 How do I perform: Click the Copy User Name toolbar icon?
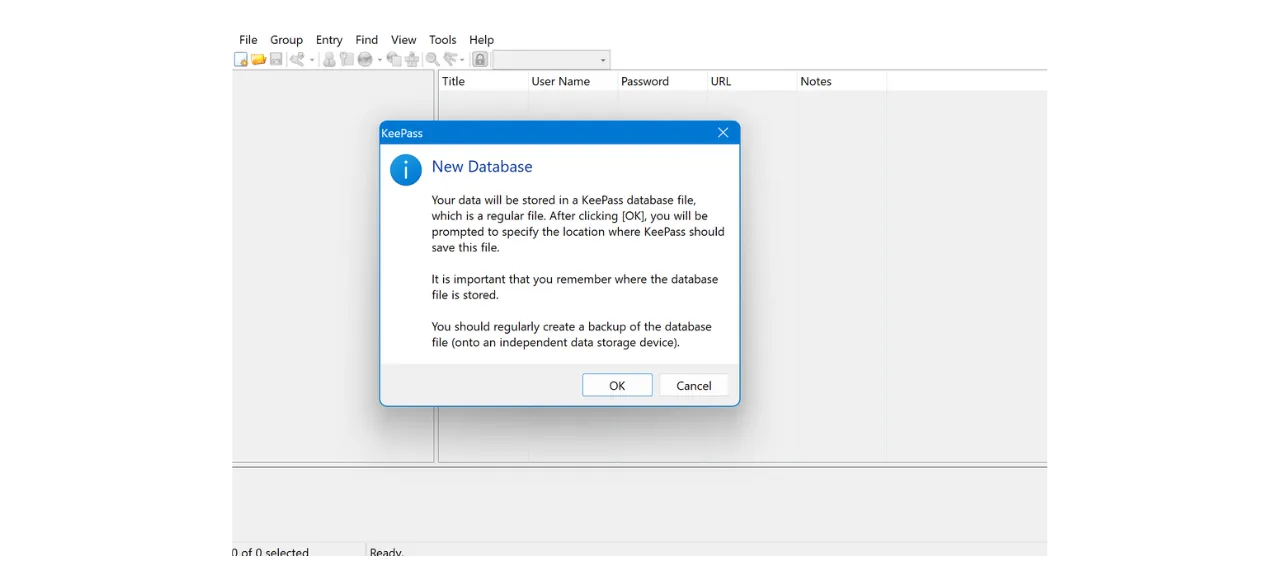[x=329, y=58]
